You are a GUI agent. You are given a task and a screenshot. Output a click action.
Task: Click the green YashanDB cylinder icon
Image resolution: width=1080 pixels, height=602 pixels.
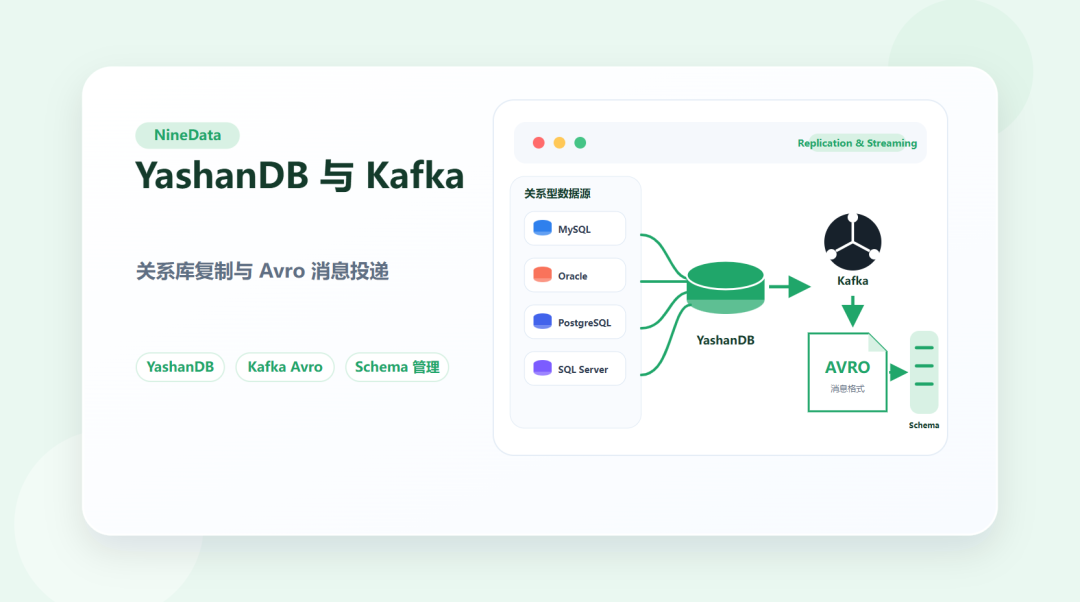[x=725, y=288]
